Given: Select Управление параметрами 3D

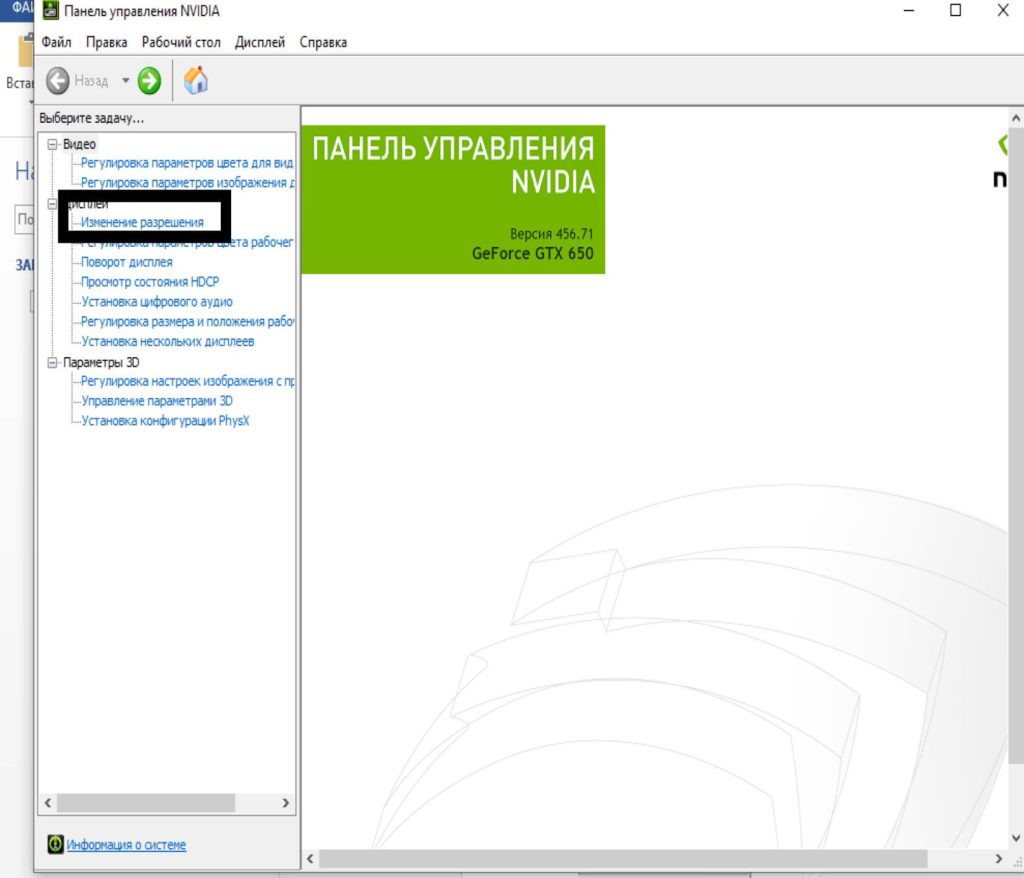Looking at the screenshot, I should (x=157, y=401).
